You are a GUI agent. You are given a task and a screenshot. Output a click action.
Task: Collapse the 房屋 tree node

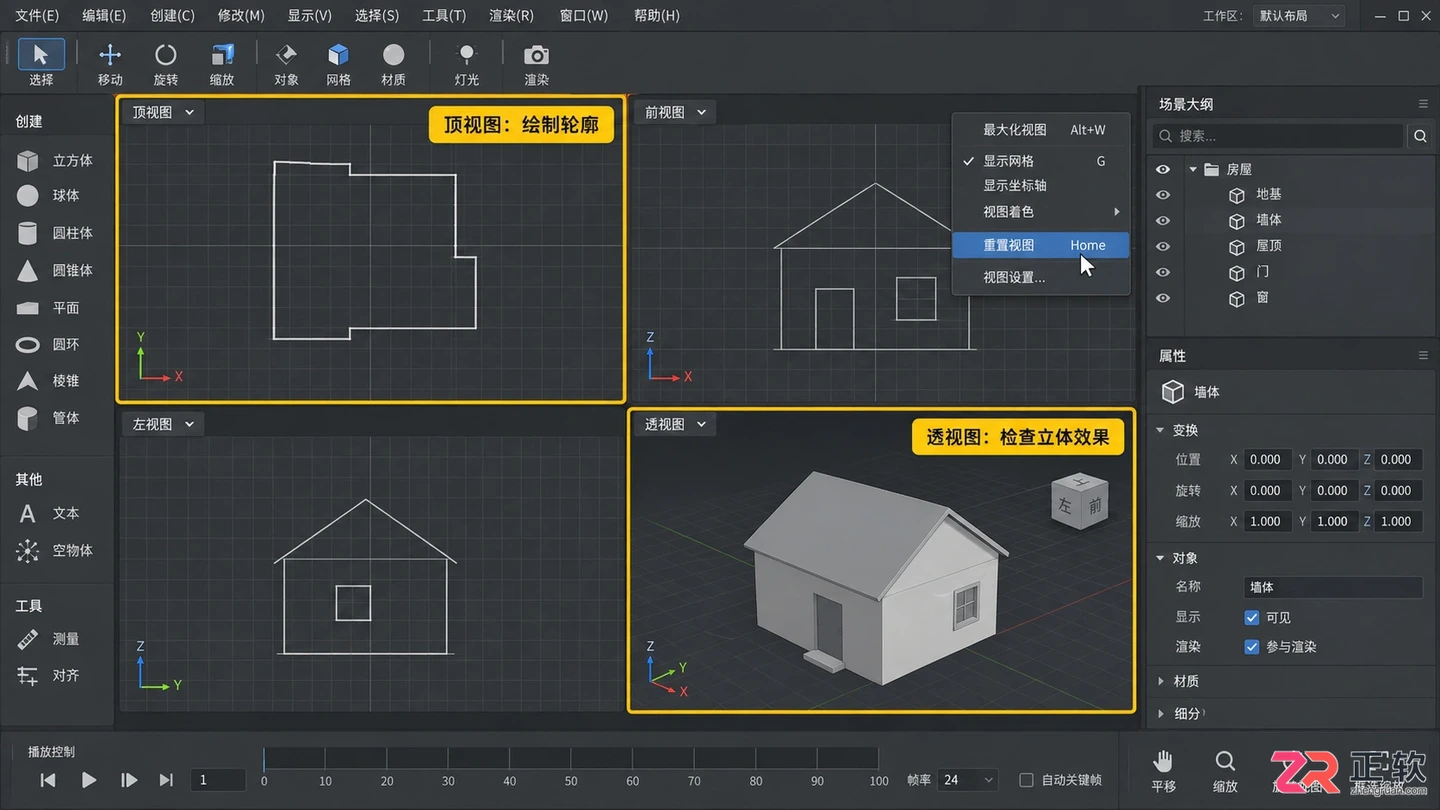[x=1193, y=170]
